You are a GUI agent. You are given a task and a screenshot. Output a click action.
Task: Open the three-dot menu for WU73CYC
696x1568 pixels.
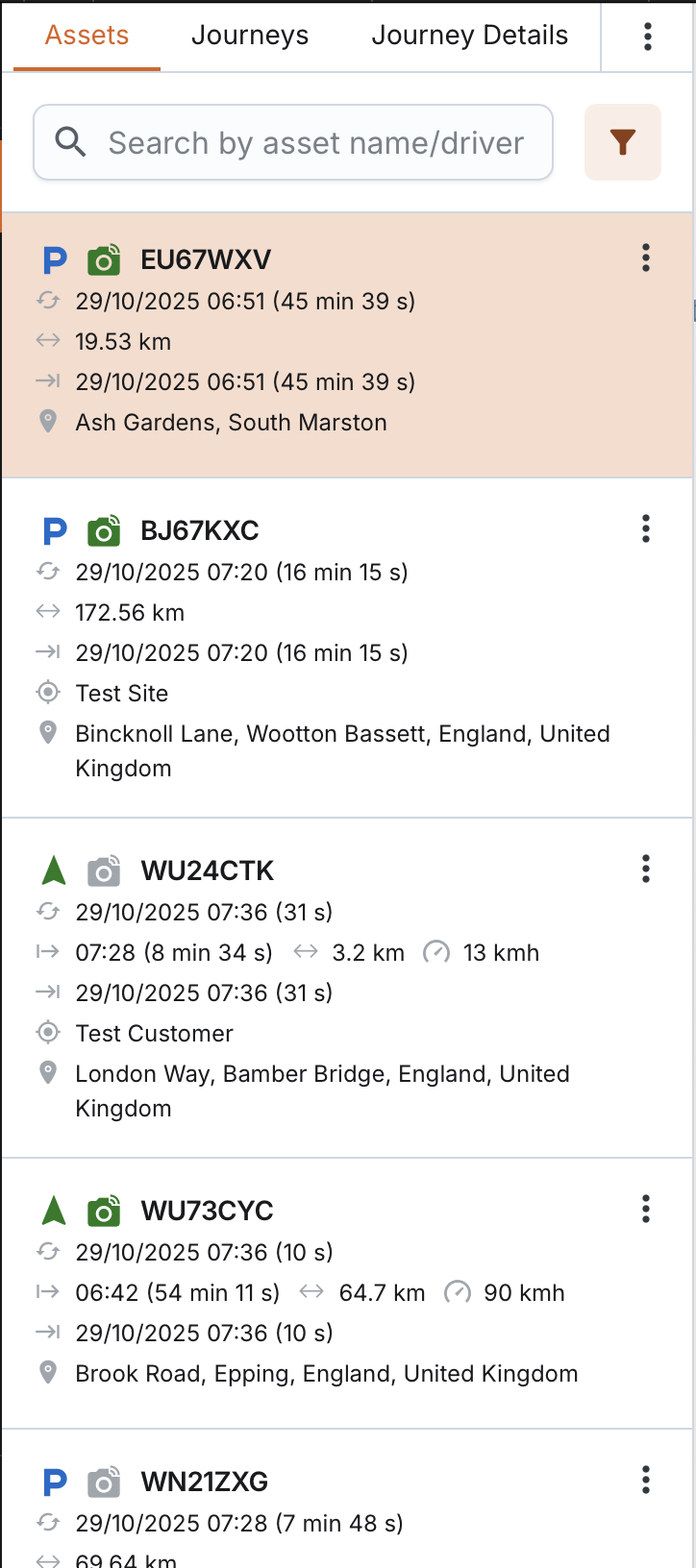click(646, 1209)
